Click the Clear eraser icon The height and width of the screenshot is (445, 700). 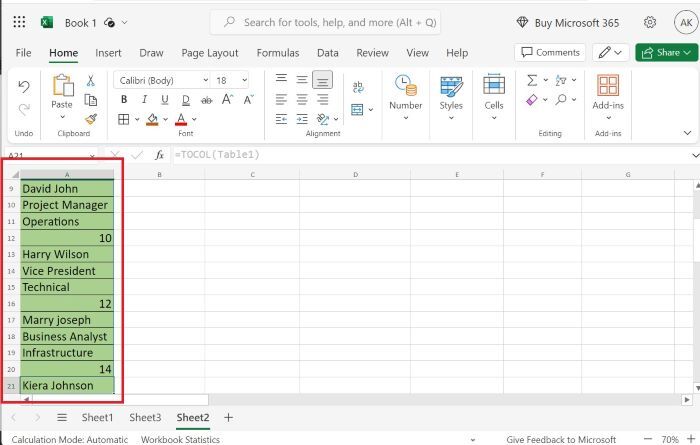click(x=532, y=100)
